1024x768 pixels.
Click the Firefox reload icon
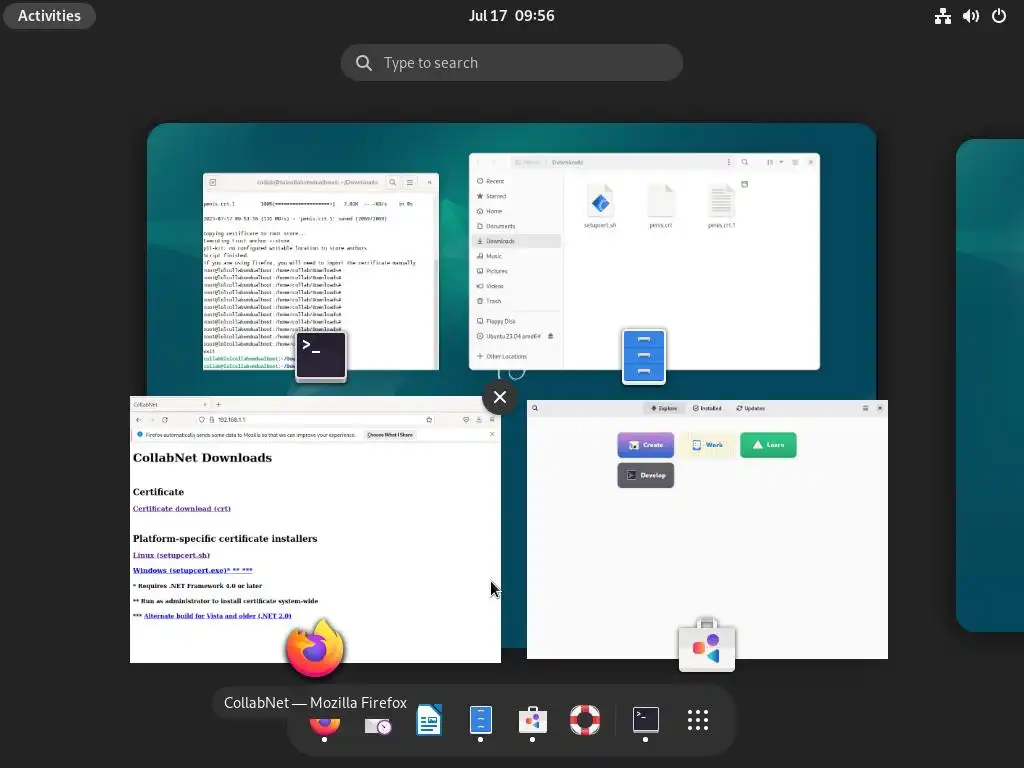click(x=165, y=419)
